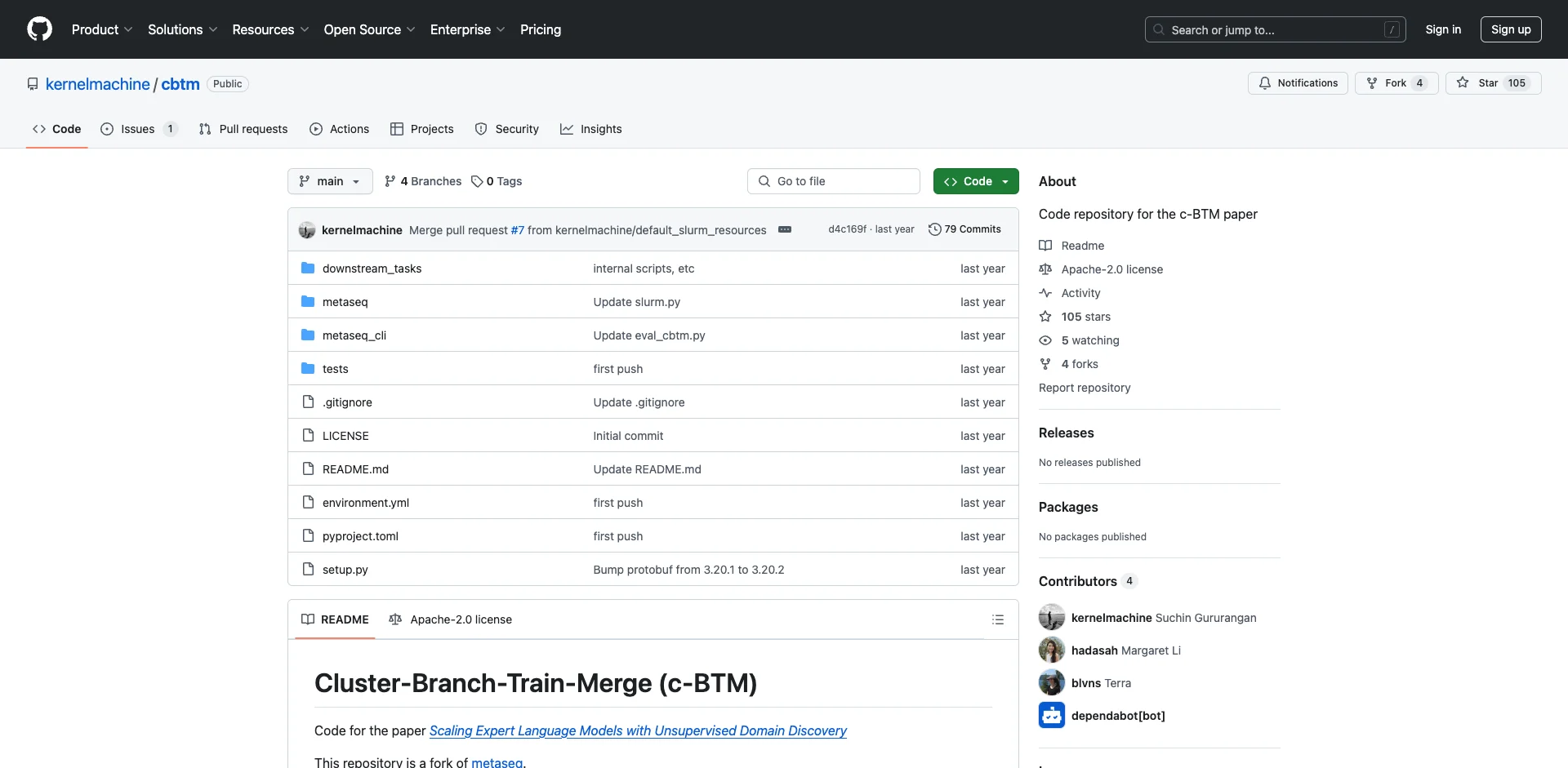This screenshot has width=1568, height=768.
Task: Expand commit message ellipsis button
Action: point(785,230)
